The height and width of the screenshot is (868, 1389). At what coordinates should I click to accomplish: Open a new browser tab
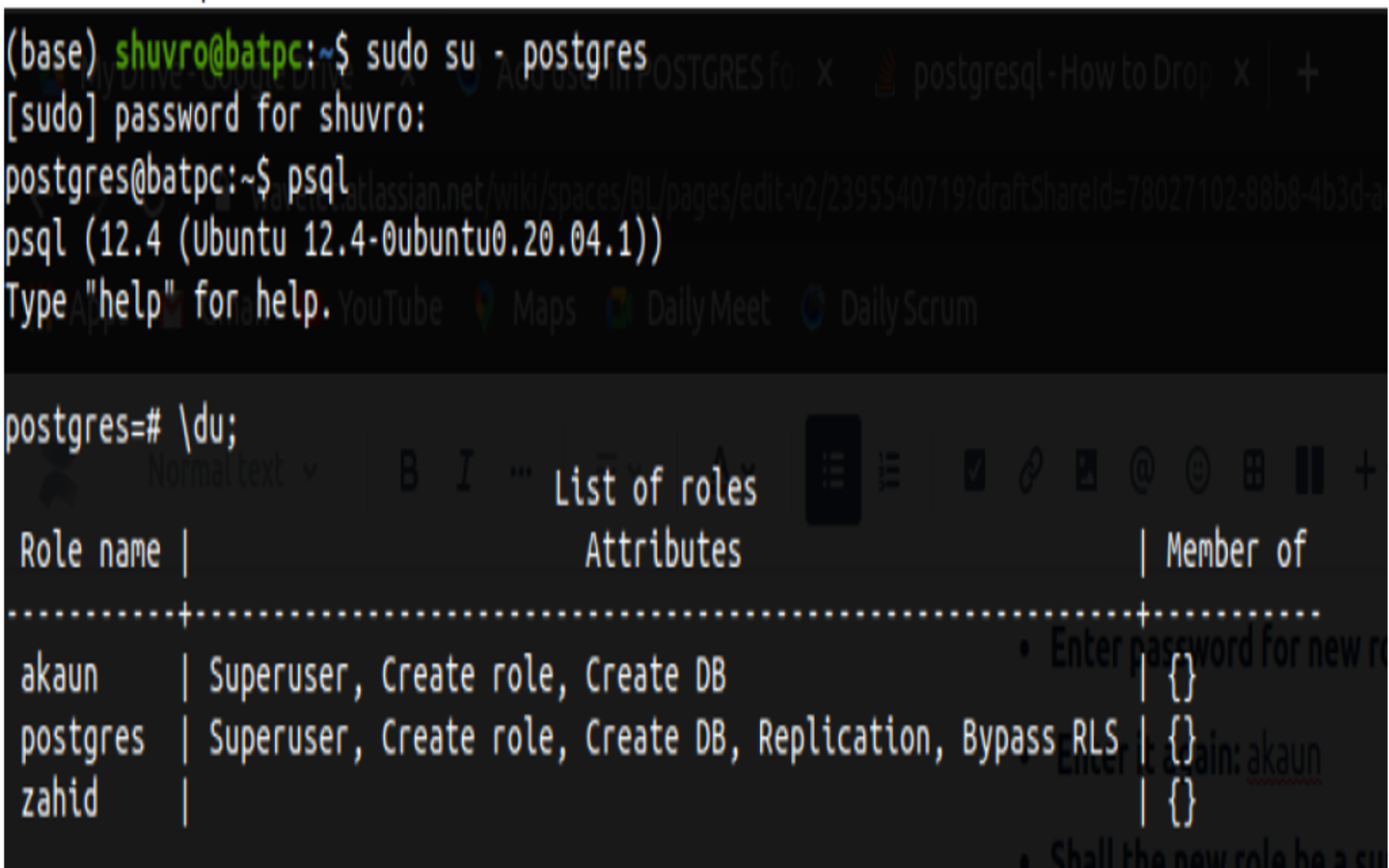point(1308,72)
